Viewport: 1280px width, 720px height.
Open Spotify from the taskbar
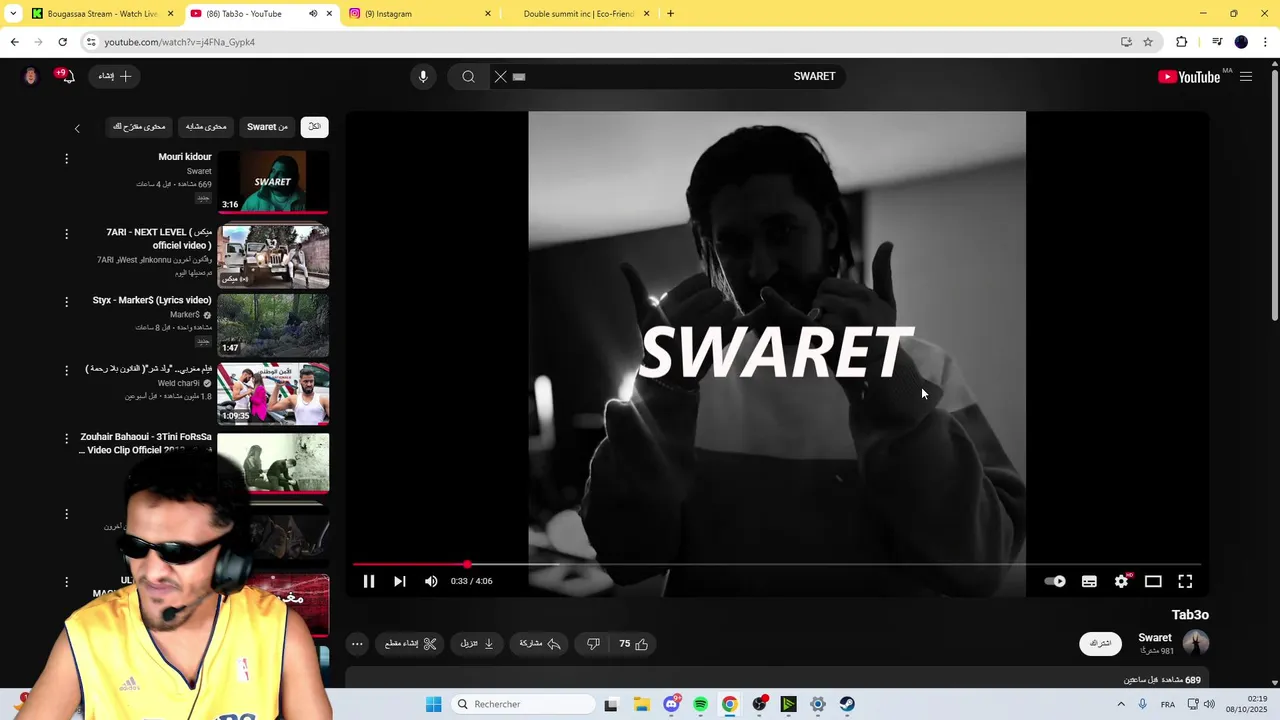700,704
